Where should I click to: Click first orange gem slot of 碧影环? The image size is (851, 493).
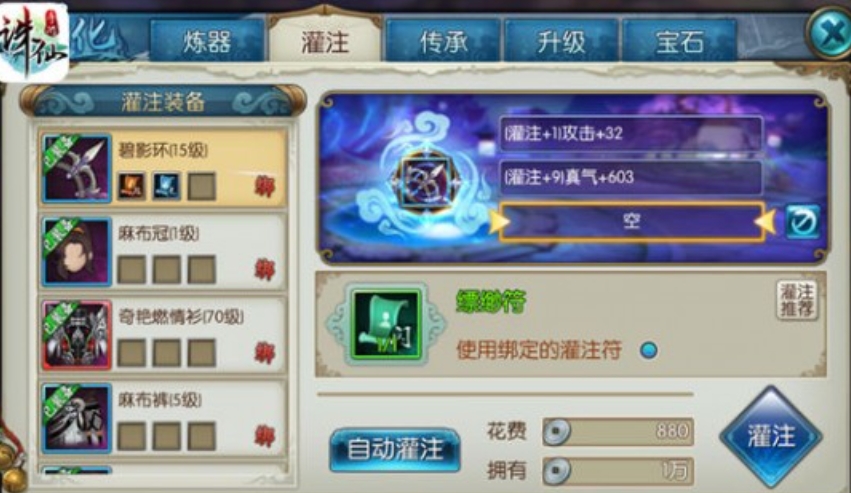pos(132,186)
